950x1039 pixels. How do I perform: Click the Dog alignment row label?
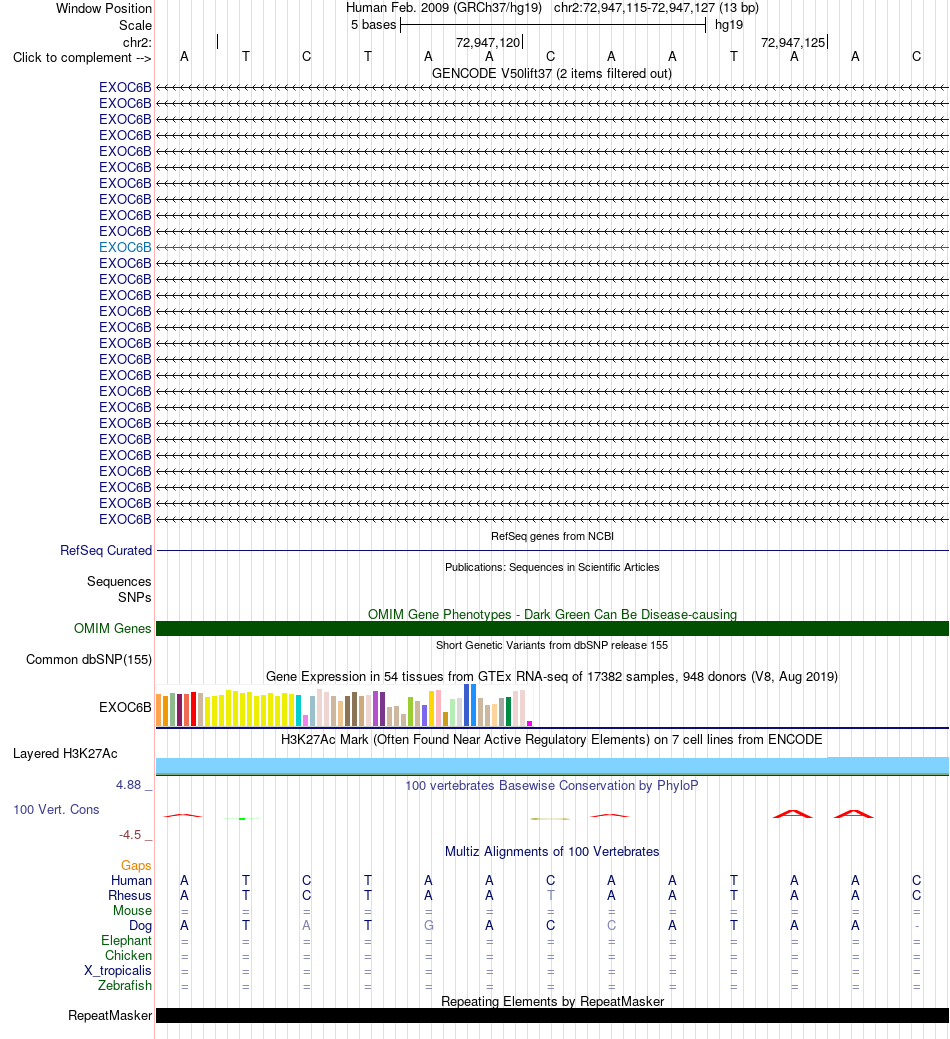pos(140,926)
